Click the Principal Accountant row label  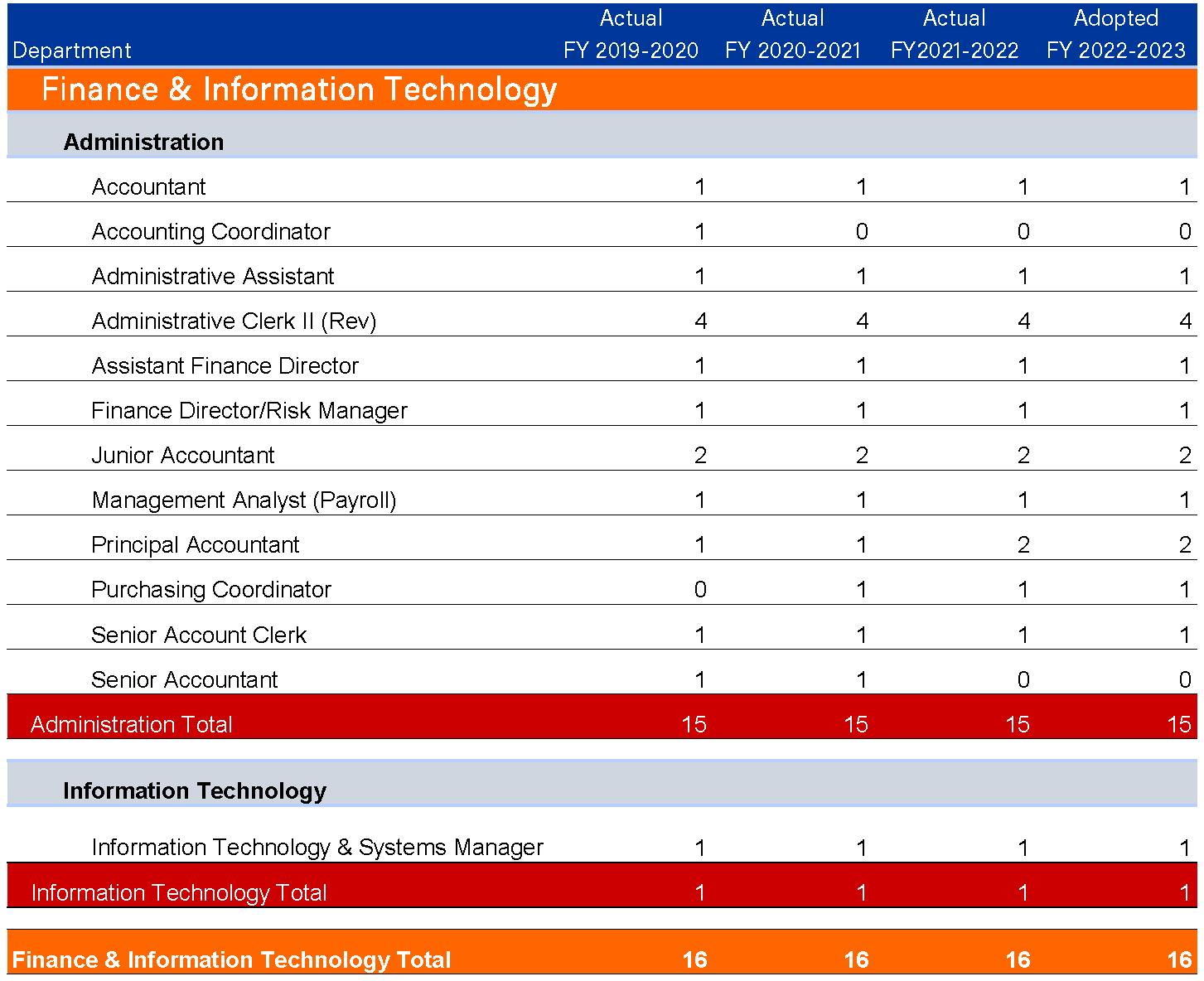[x=195, y=544]
